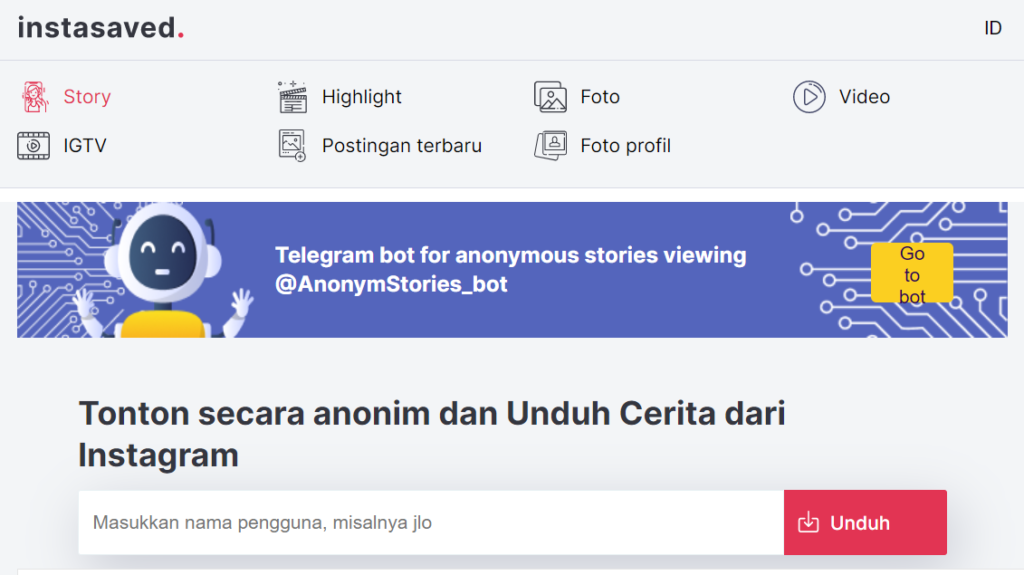Open the ID language selector
1024x575 pixels.
(993, 28)
